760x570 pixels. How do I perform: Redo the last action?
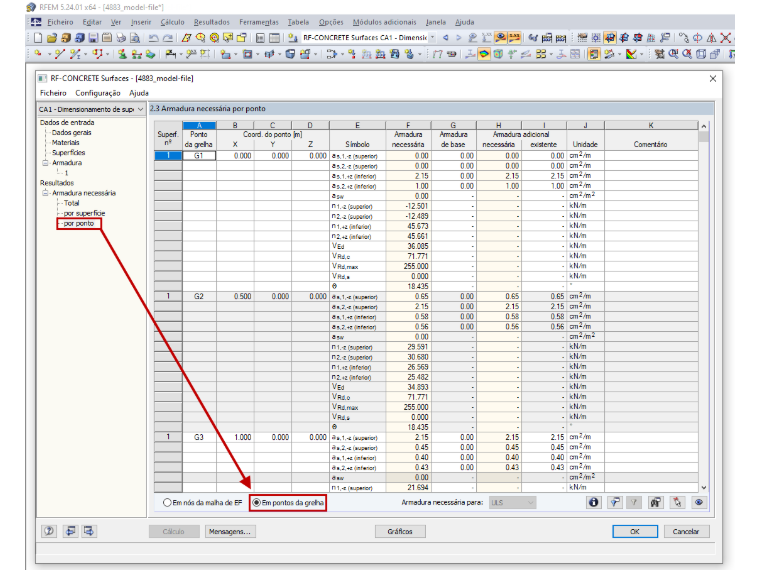(x=168, y=38)
